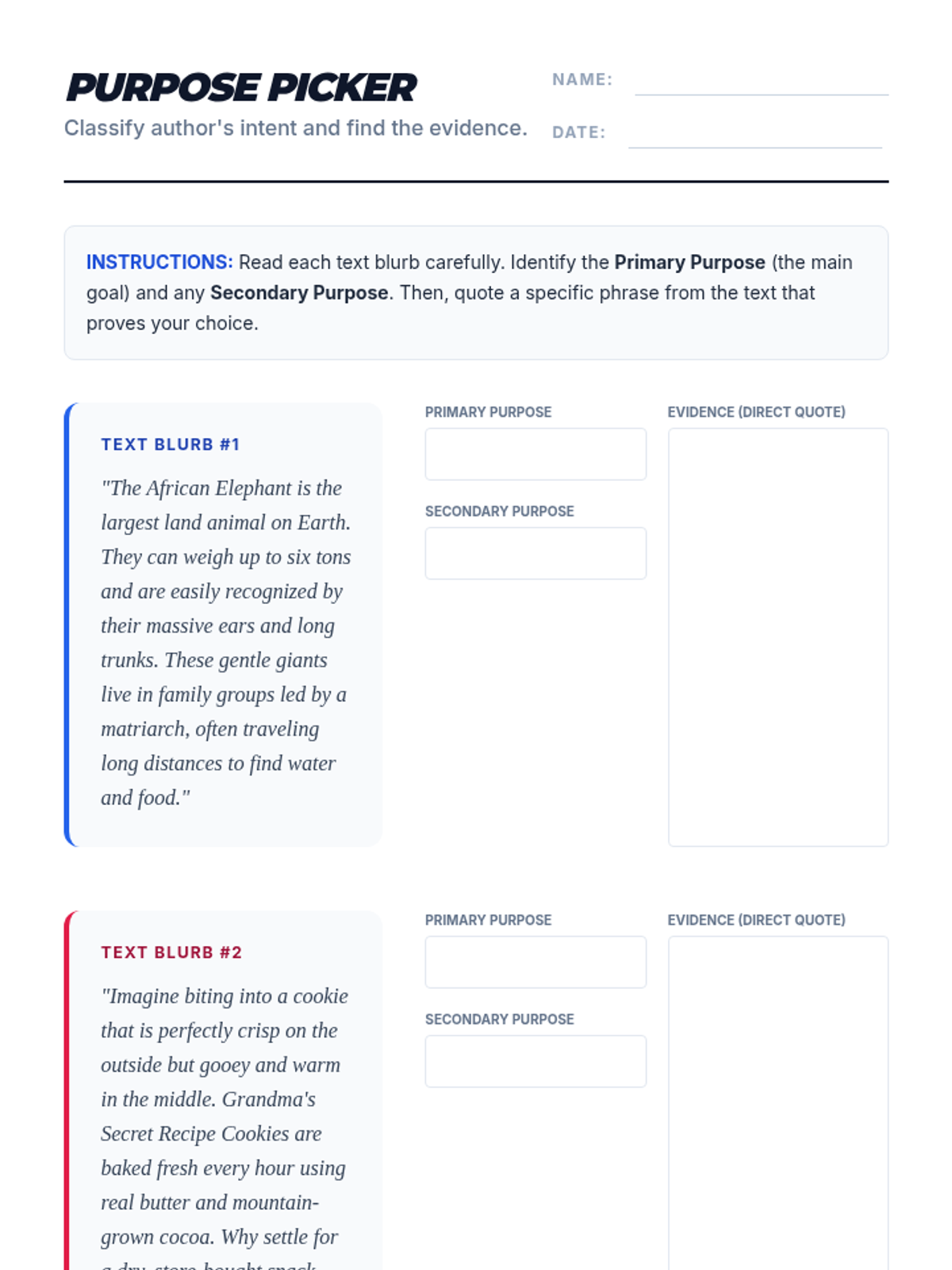
Task: Click Blurb #2 Primary Purpose label
Action: 488,920
